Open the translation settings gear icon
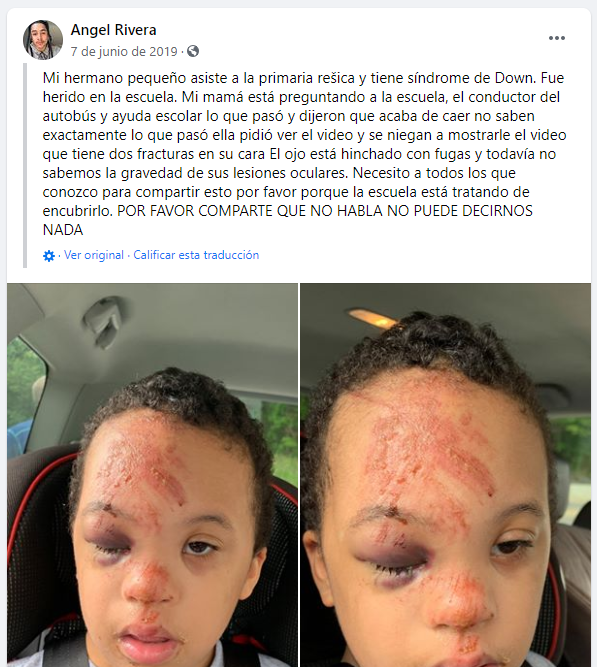This screenshot has height=667, width=597. [49, 256]
